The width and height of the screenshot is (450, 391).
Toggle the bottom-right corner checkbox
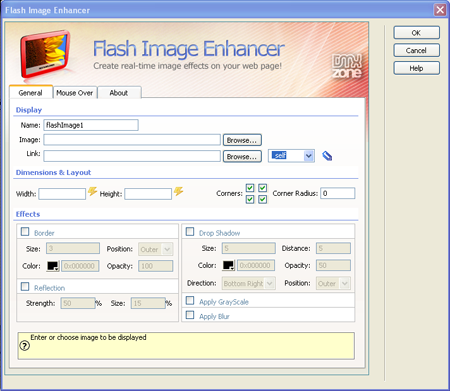click(263, 199)
